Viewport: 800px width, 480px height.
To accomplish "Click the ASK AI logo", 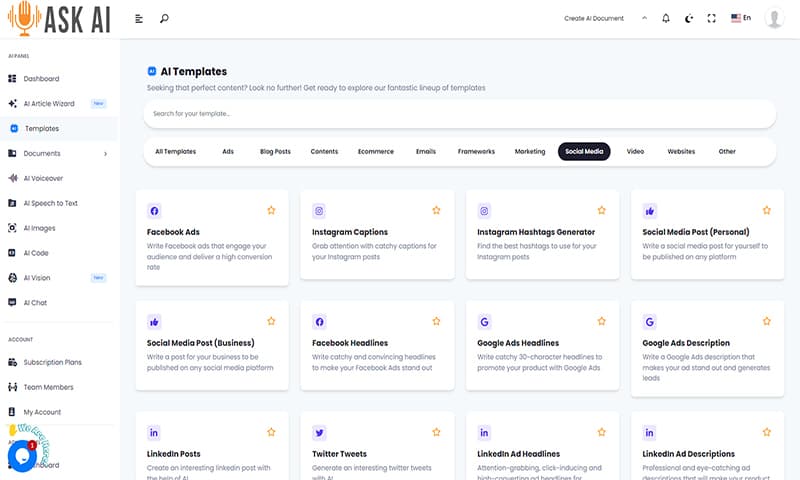I will pos(59,19).
